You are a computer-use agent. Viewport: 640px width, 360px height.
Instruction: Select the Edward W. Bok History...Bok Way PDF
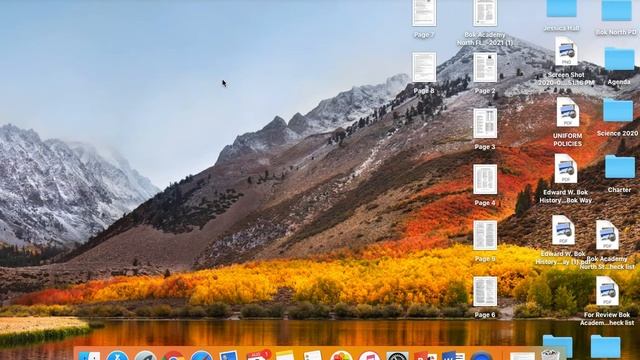(x=566, y=169)
